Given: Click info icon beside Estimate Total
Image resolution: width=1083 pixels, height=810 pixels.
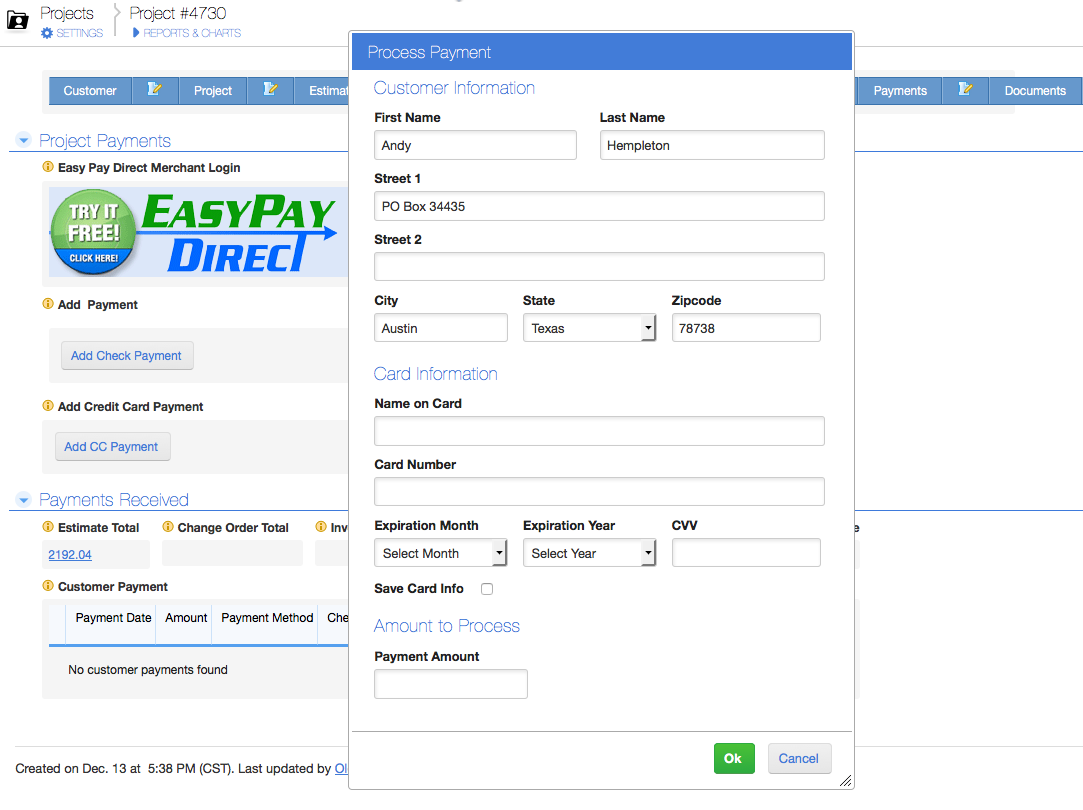Looking at the screenshot, I should tap(48, 527).
